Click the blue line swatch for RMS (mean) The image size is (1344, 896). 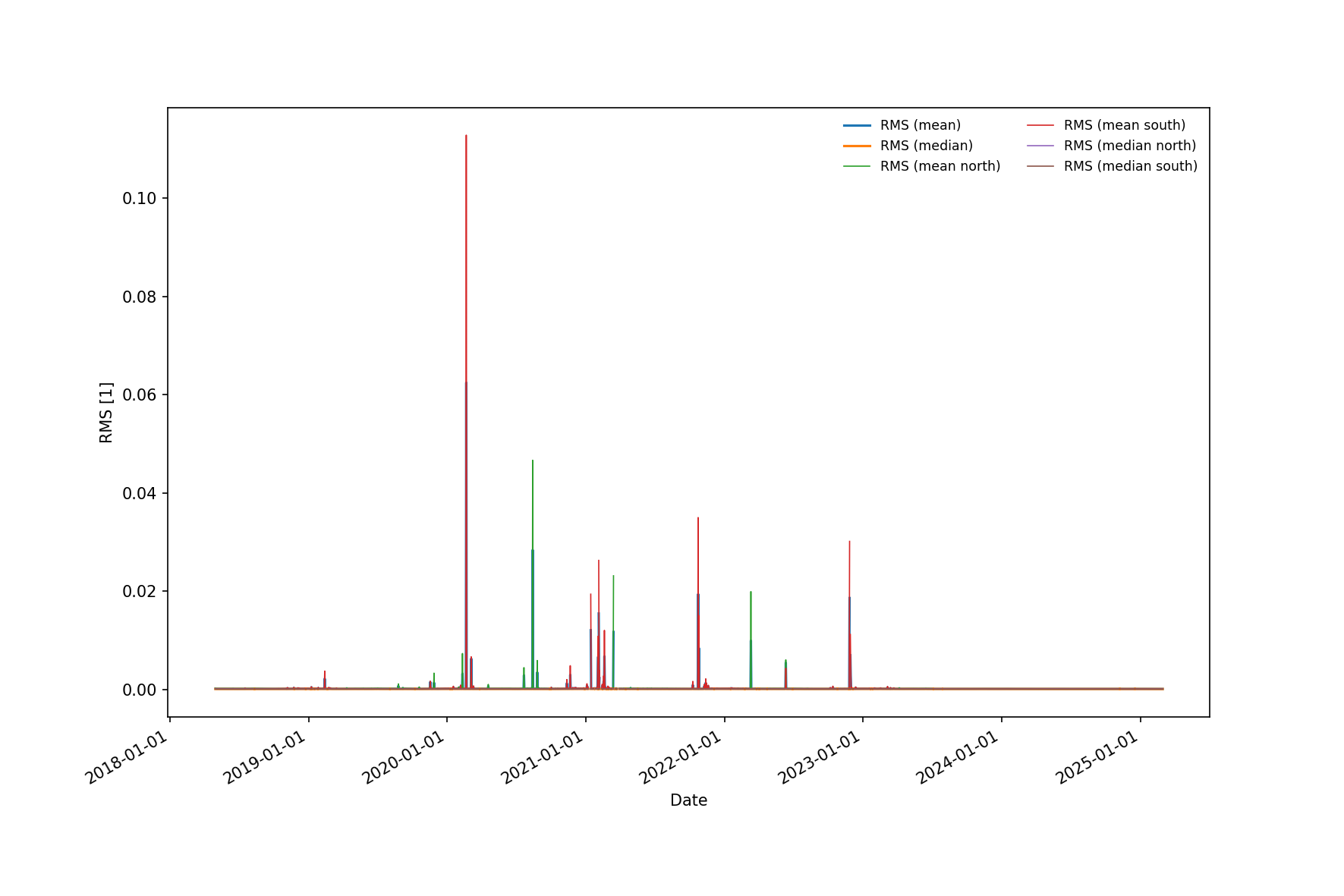(x=857, y=125)
